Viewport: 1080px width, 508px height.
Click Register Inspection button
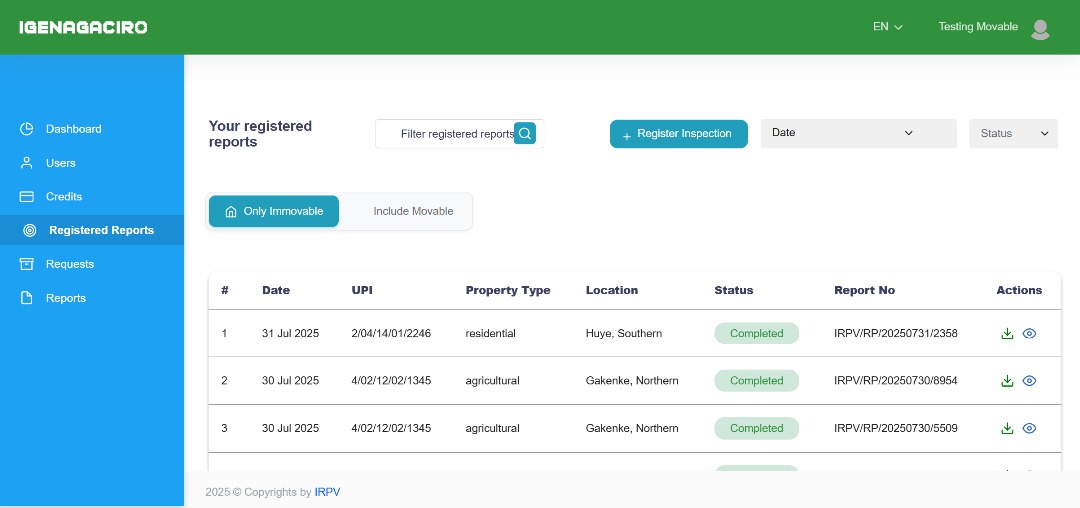pos(678,134)
